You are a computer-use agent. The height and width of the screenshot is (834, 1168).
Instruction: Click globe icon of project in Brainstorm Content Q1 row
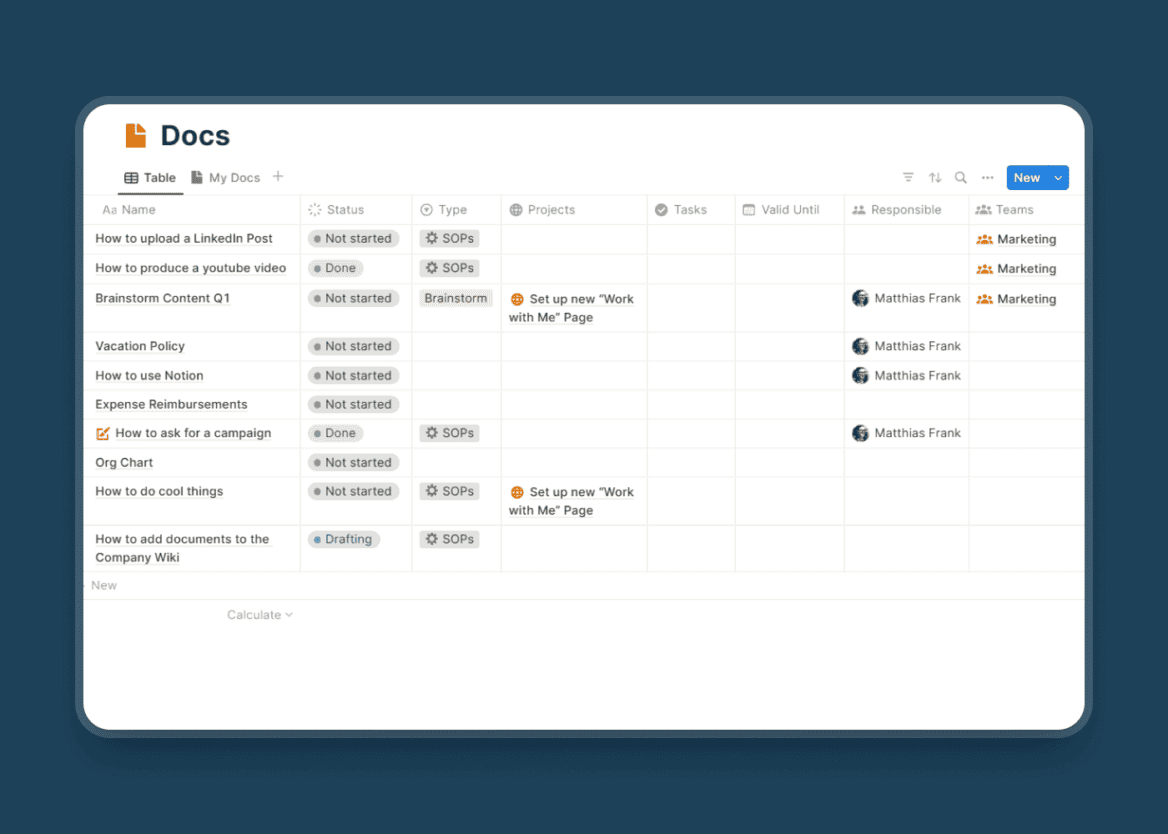(x=517, y=299)
